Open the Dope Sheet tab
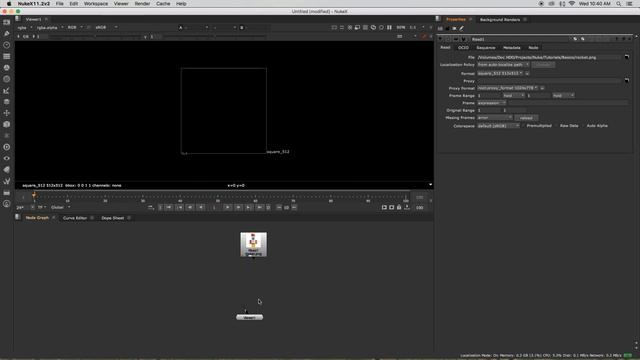 coord(112,218)
